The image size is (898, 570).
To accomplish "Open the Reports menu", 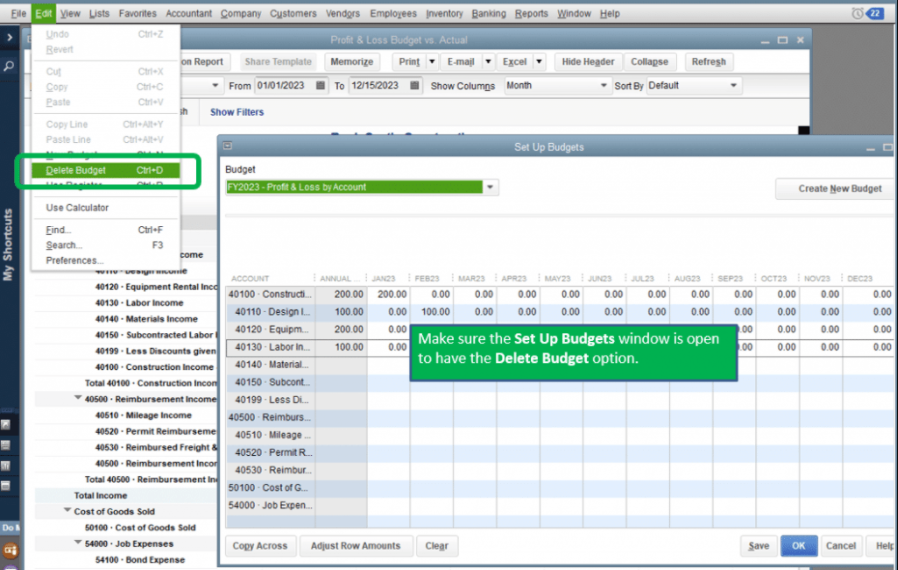I will [531, 13].
